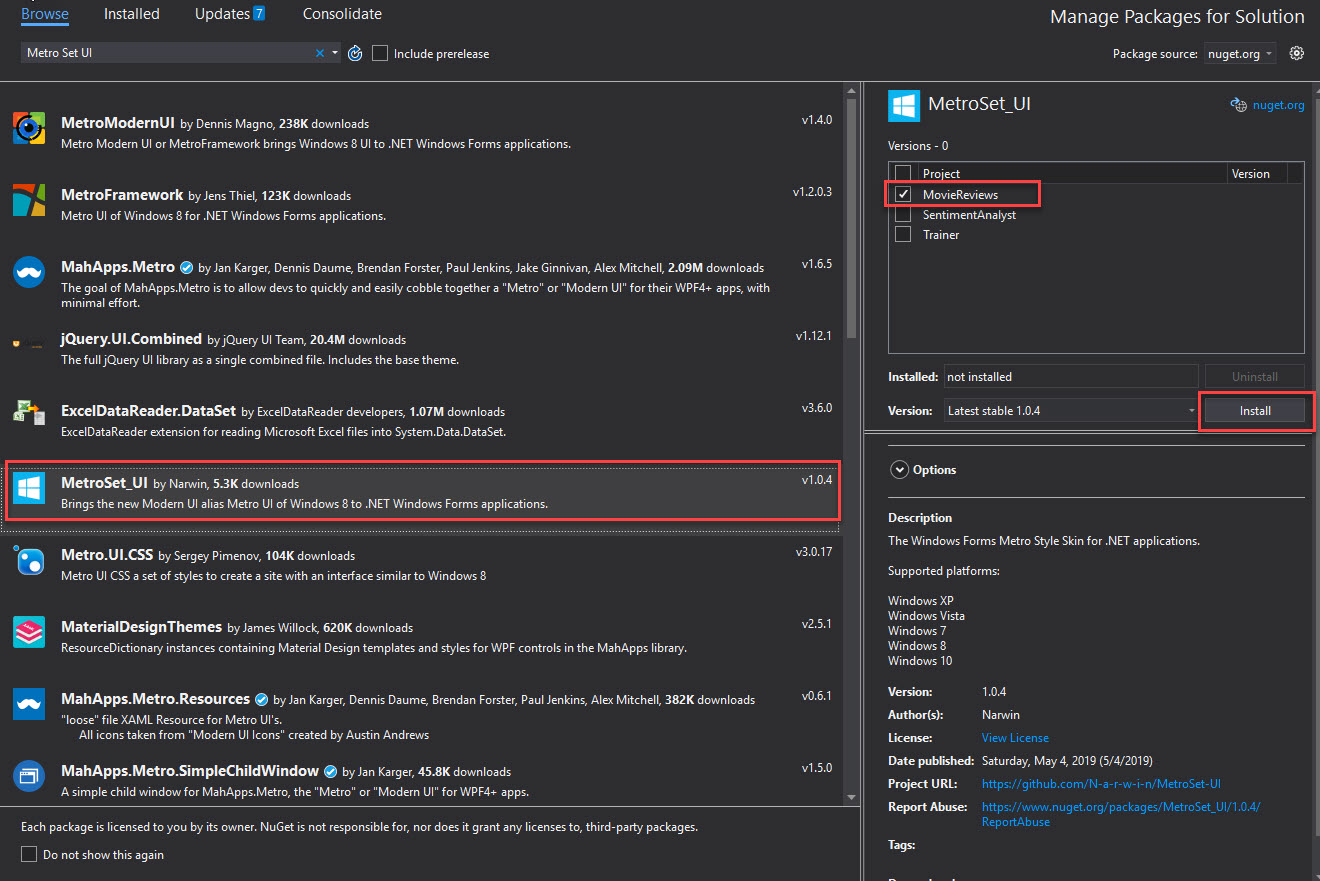The image size is (1320, 881).
Task: Open the nuget.org link in the details pane
Action: pyautogui.click(x=1278, y=105)
